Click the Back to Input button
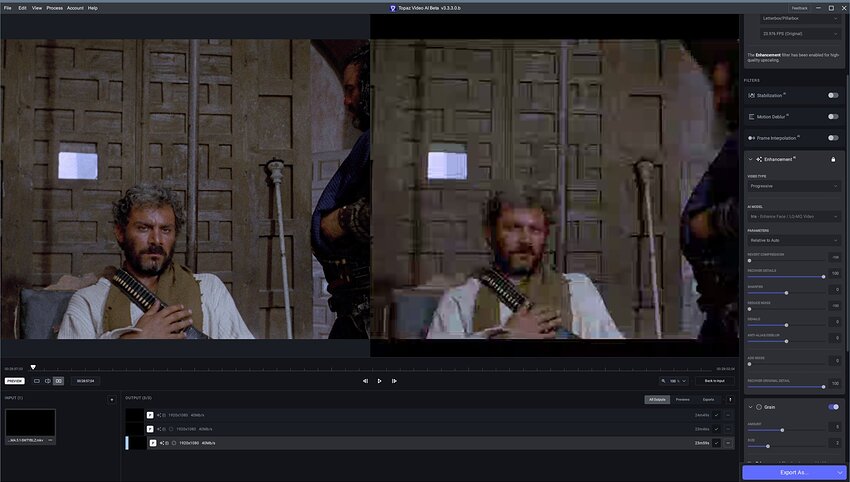The image size is (850, 482). 714,381
